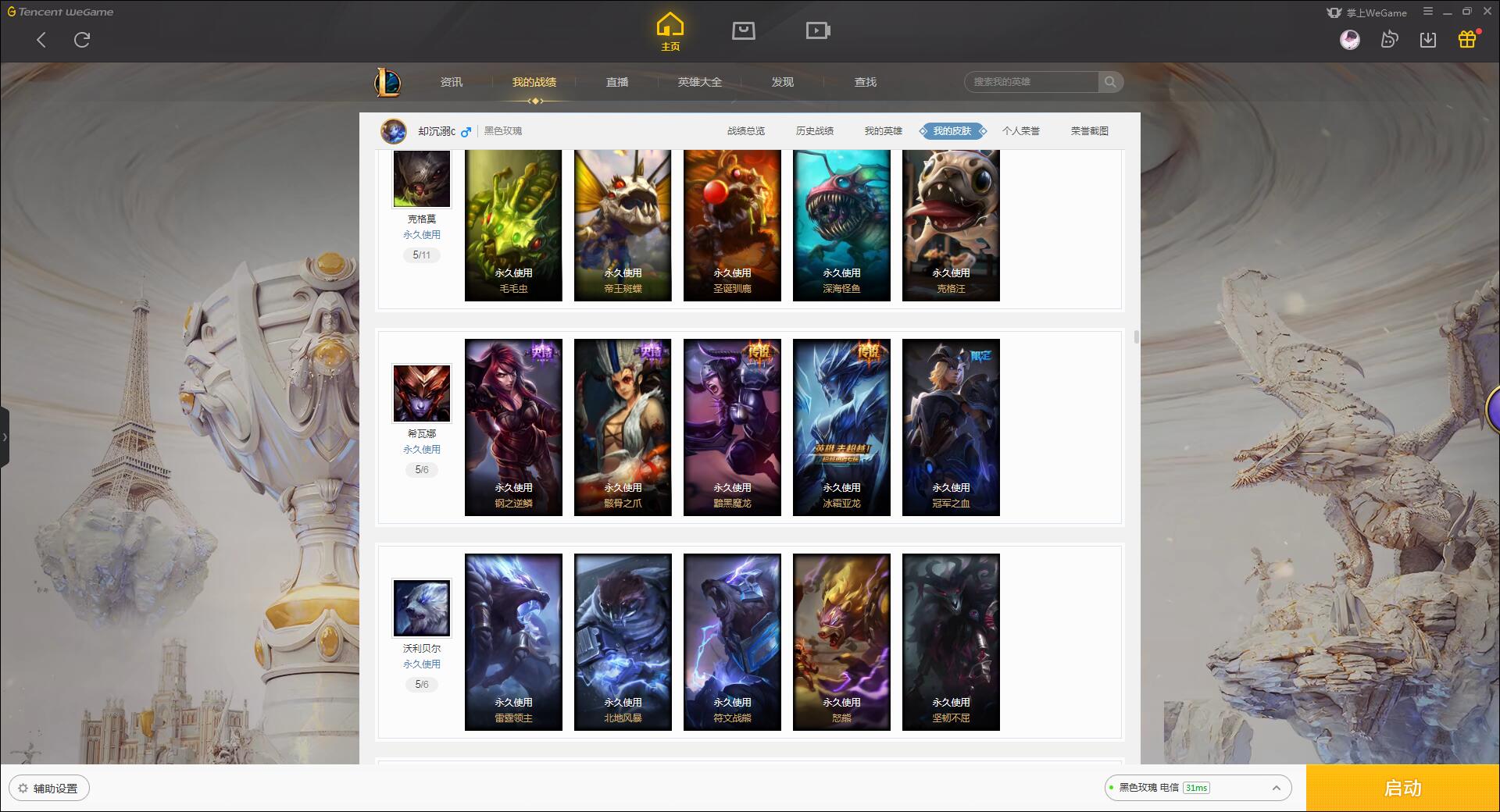Select the 英雄大全 tab
This screenshot has height=812, width=1500.
700,82
